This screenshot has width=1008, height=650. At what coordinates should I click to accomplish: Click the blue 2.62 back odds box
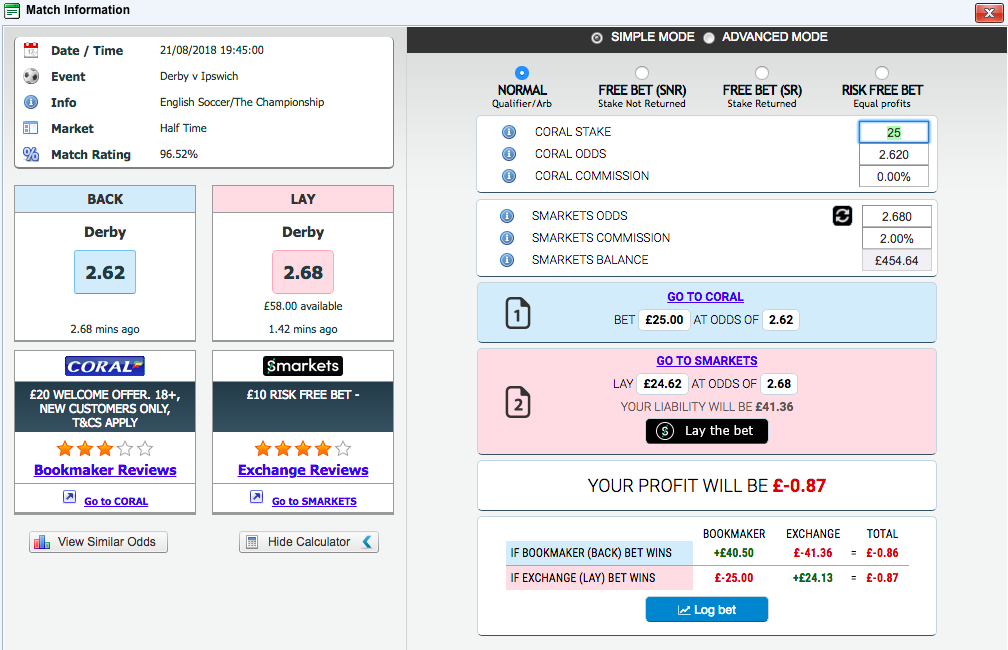tap(105, 272)
